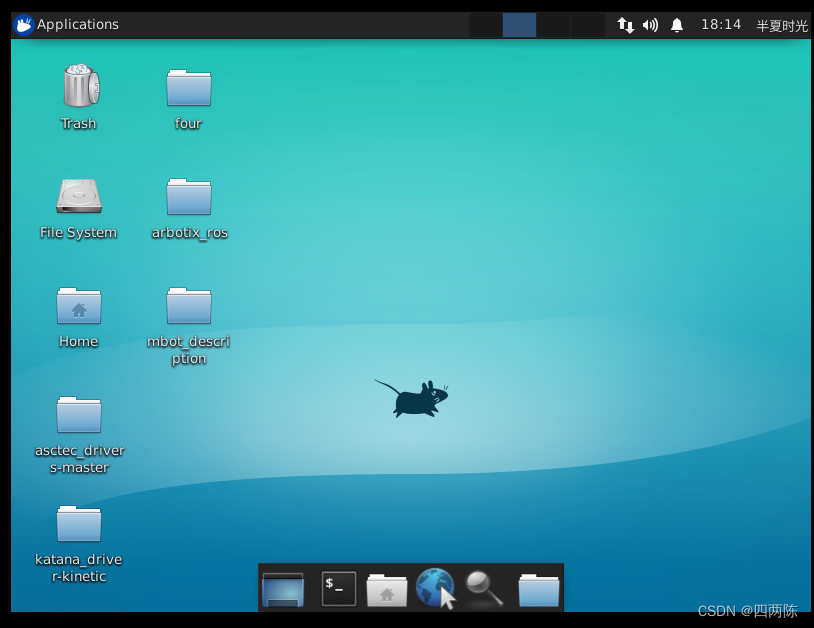Screen dimensions: 814x628
Task: Switch to the first workspace
Action: 485,25
